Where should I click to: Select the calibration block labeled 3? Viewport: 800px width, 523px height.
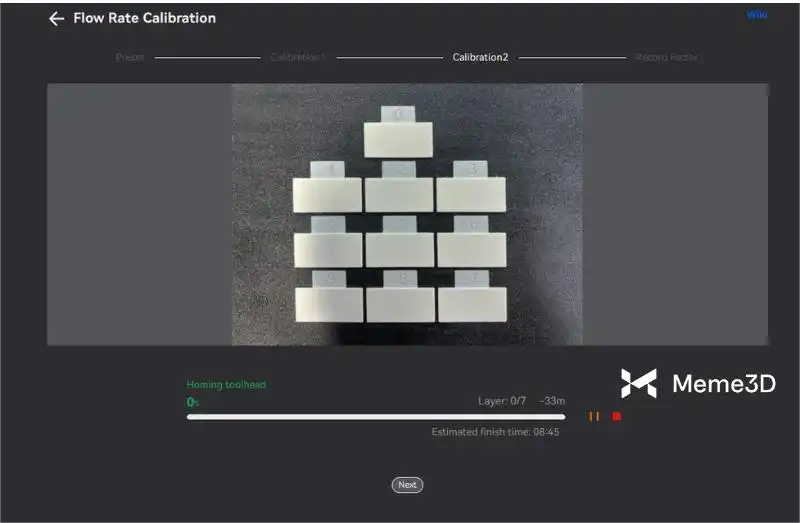tap(471, 192)
